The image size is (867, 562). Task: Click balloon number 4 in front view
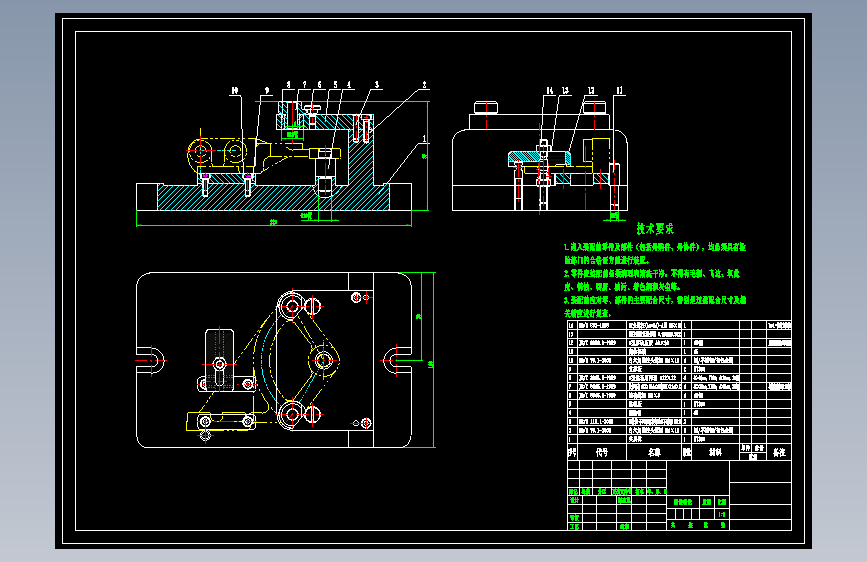point(349,85)
